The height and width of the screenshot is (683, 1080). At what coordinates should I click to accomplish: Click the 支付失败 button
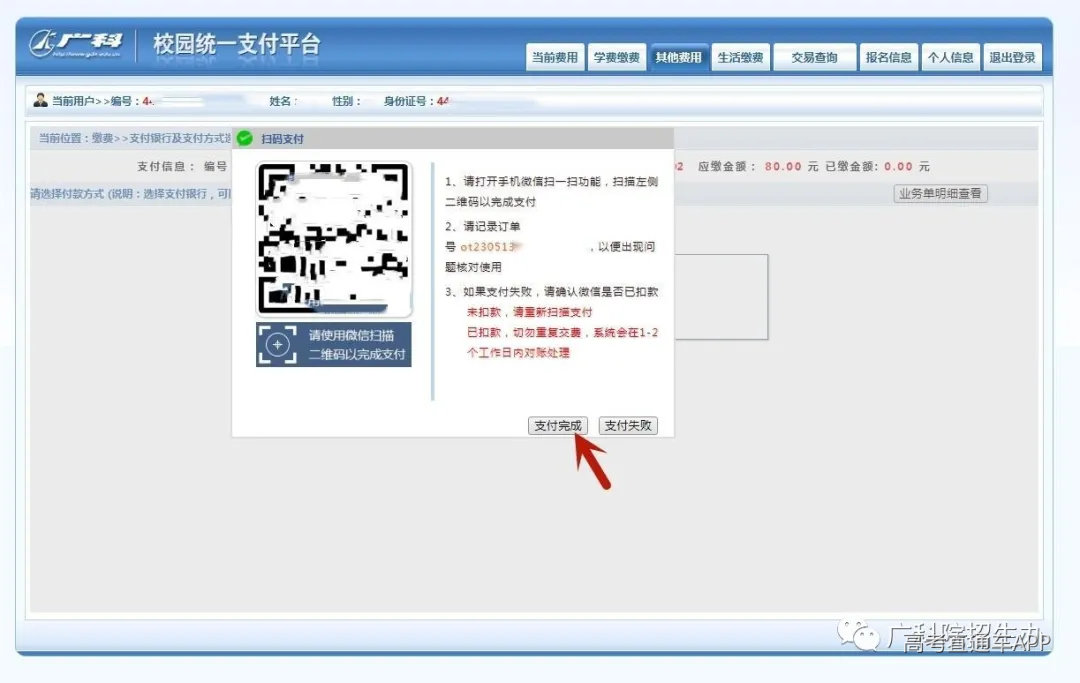[x=628, y=425]
